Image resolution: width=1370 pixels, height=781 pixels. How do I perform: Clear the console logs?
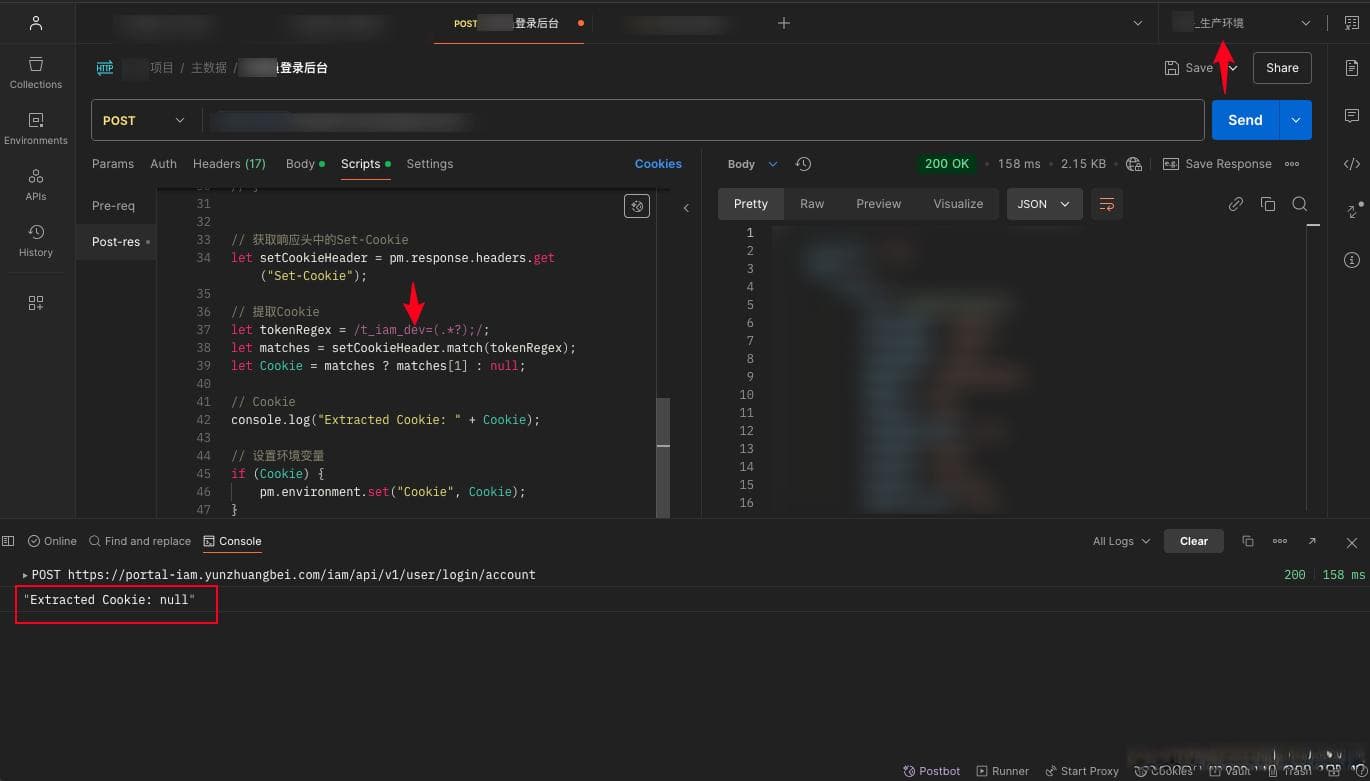click(x=1194, y=541)
